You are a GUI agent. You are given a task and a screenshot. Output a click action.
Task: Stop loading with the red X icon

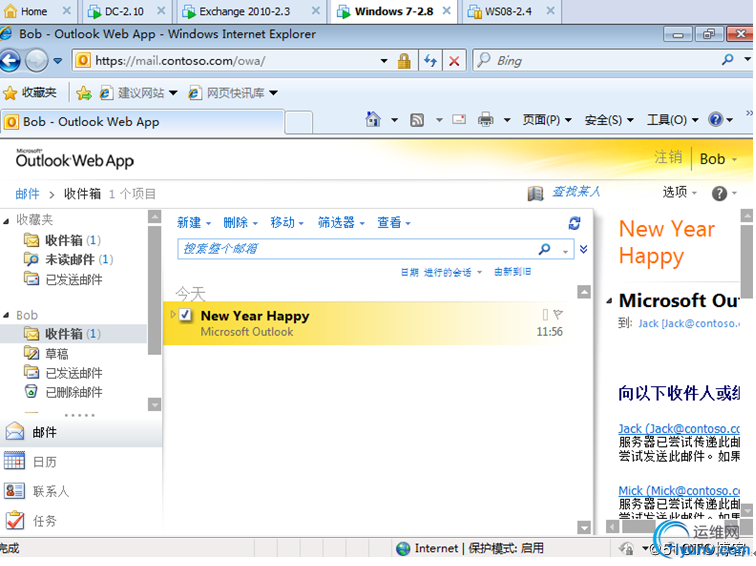coord(454,61)
